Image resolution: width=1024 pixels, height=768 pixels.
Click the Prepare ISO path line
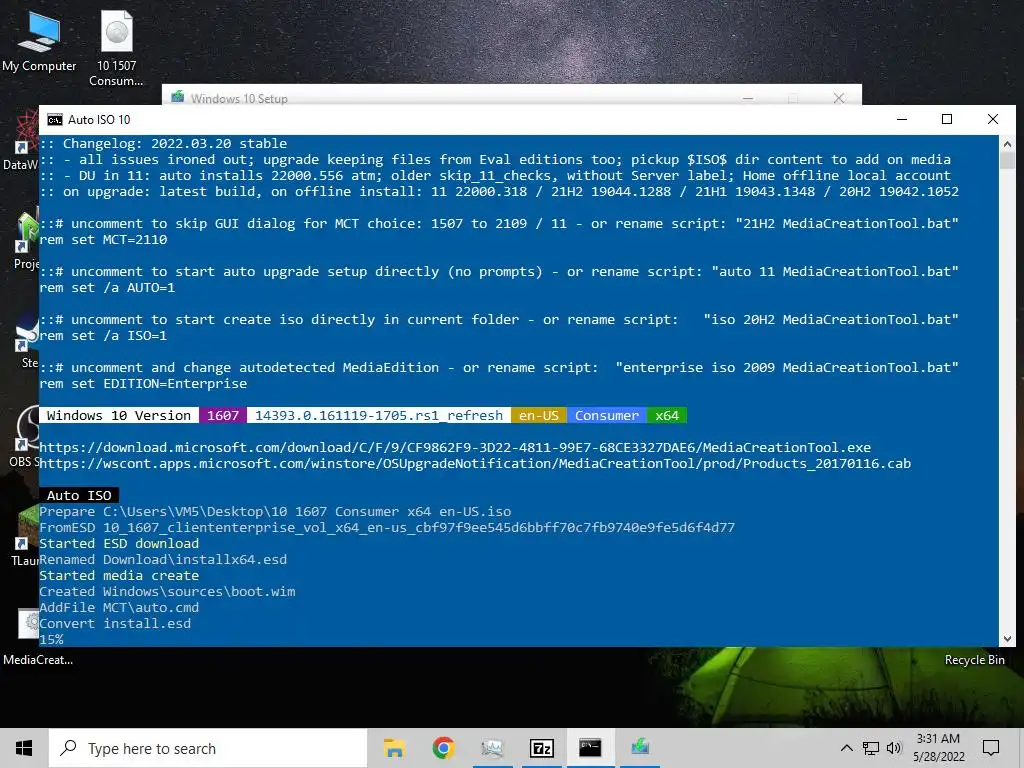coord(275,511)
